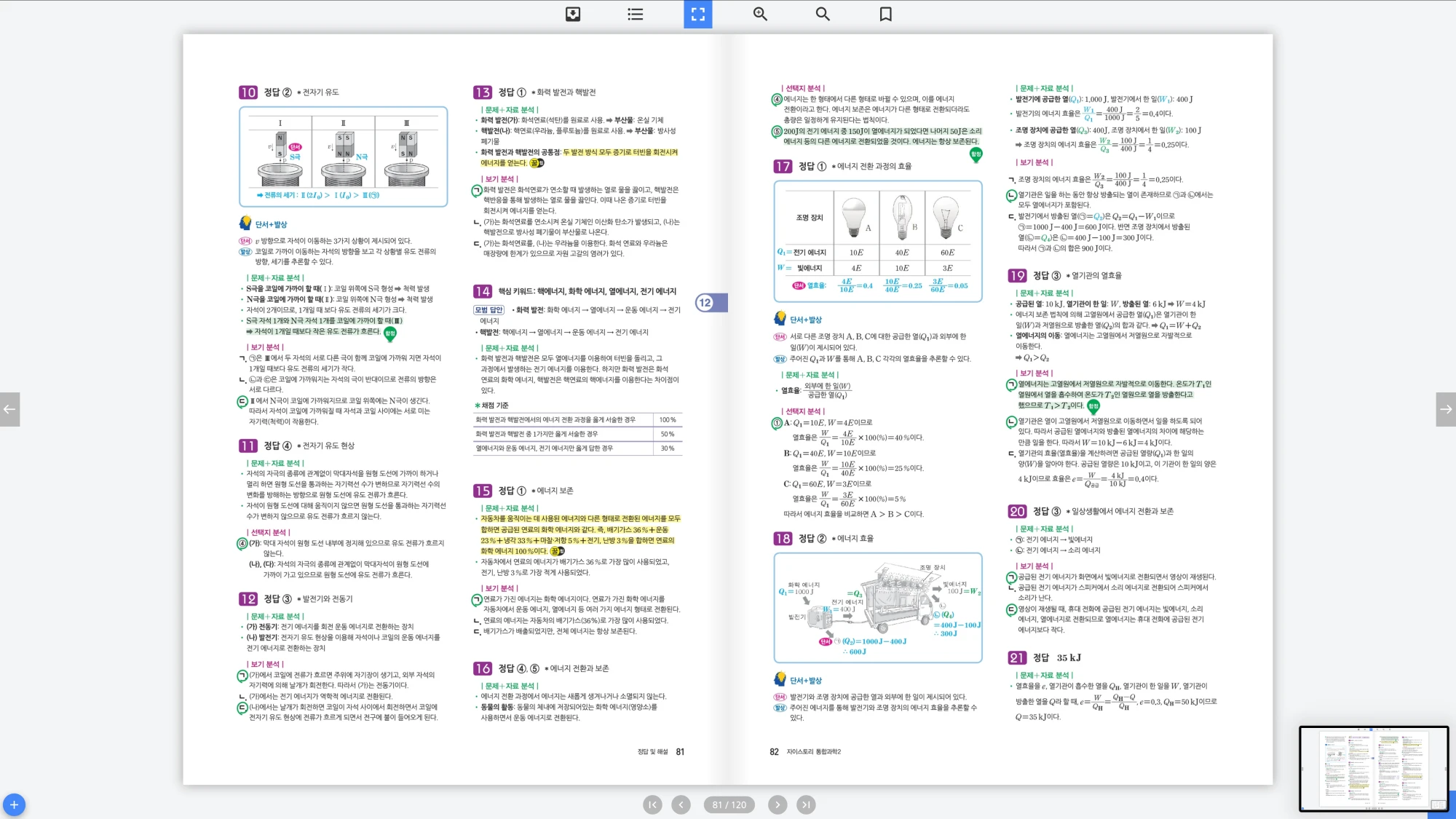Click the question 17 light bulb table
This screenshot has width=1456, height=819.
point(877,241)
